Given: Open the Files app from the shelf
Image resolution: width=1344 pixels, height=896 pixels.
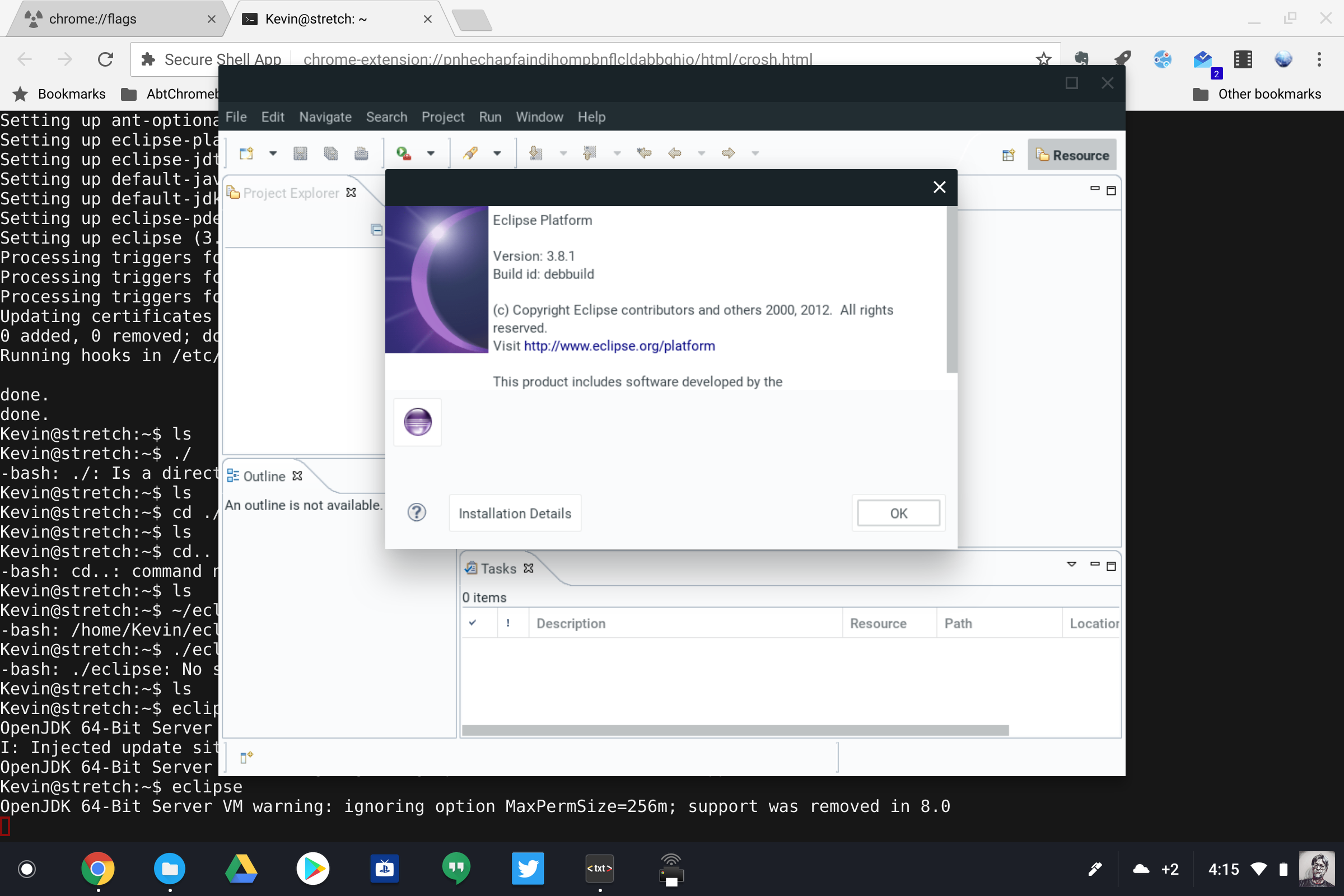Looking at the screenshot, I should click(170, 869).
